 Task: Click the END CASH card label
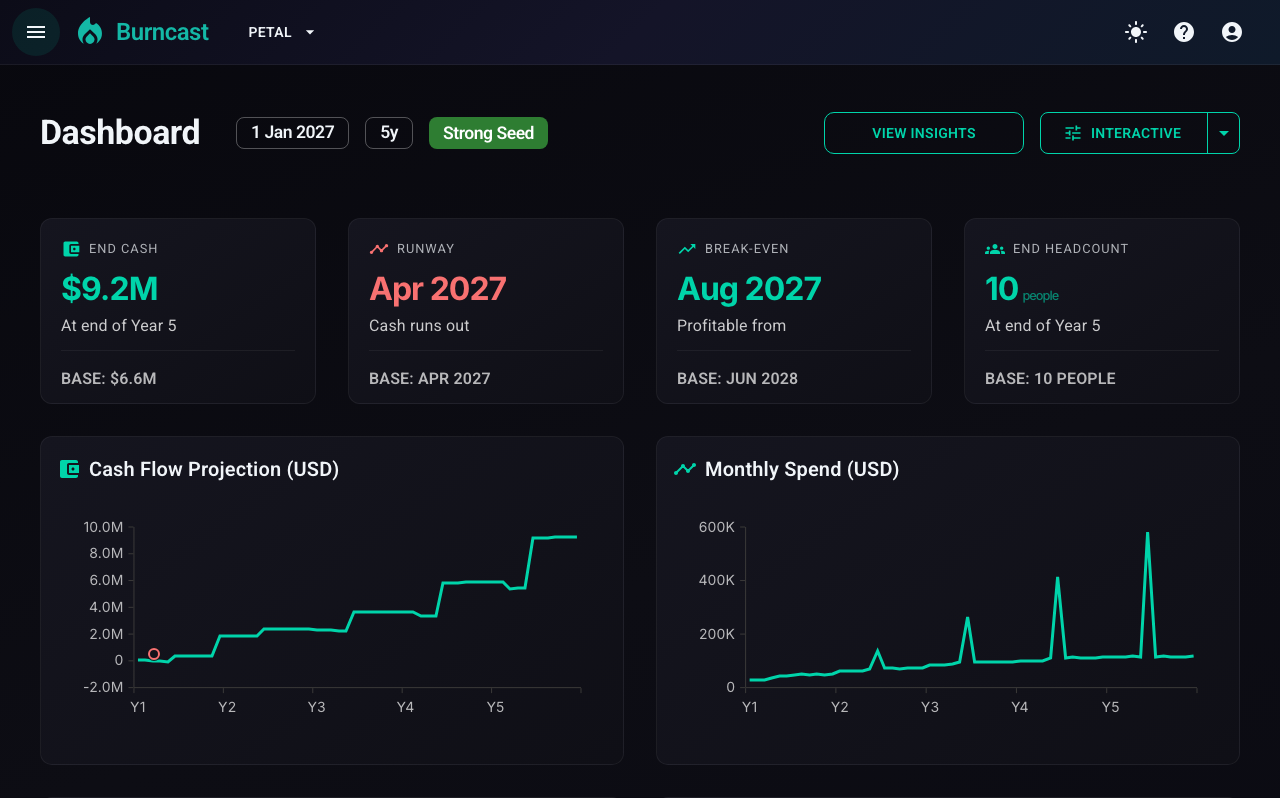[123, 249]
